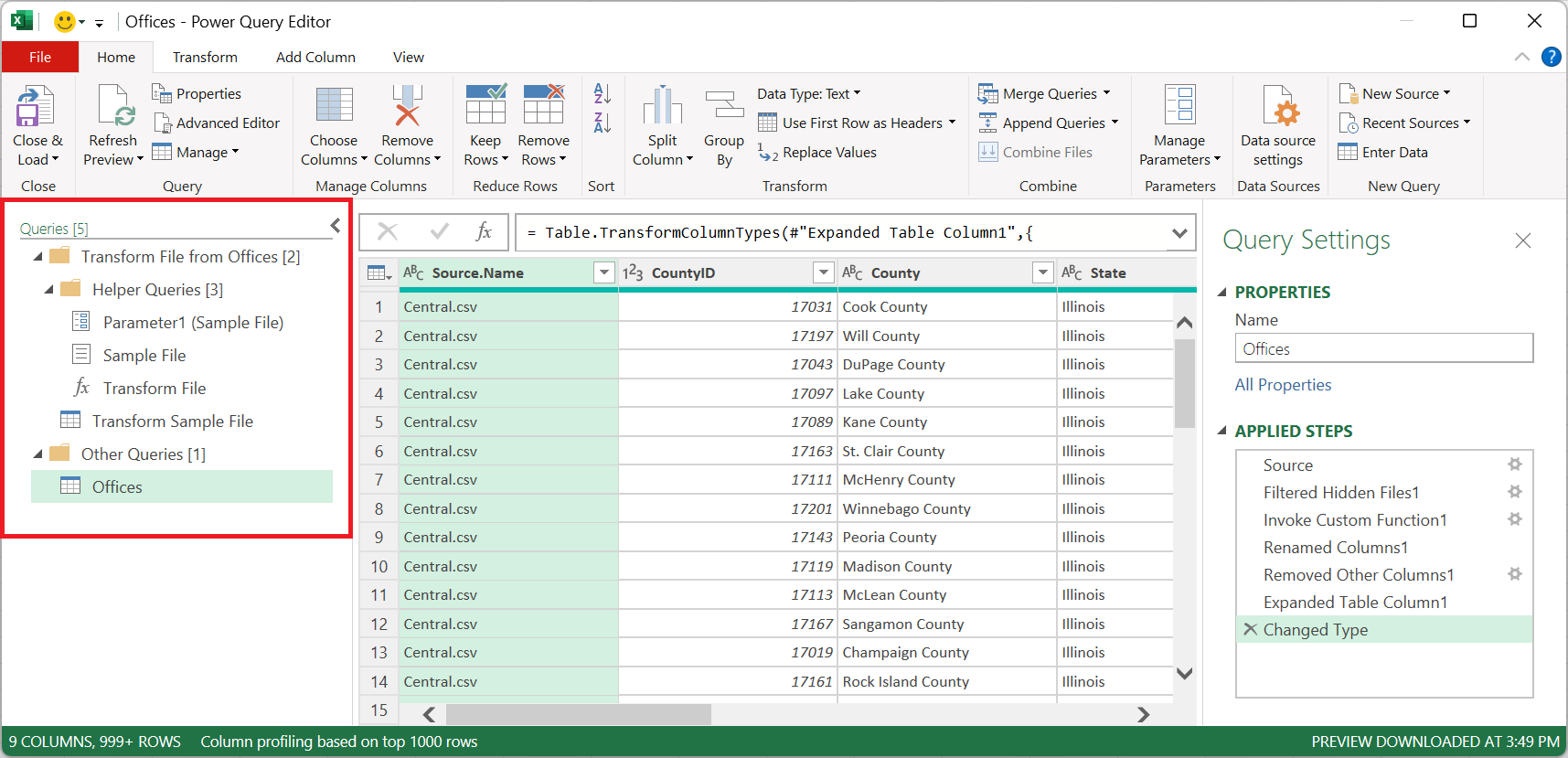Click the formula bar confirm checkmark
The width and height of the screenshot is (1568, 758).
[439, 232]
